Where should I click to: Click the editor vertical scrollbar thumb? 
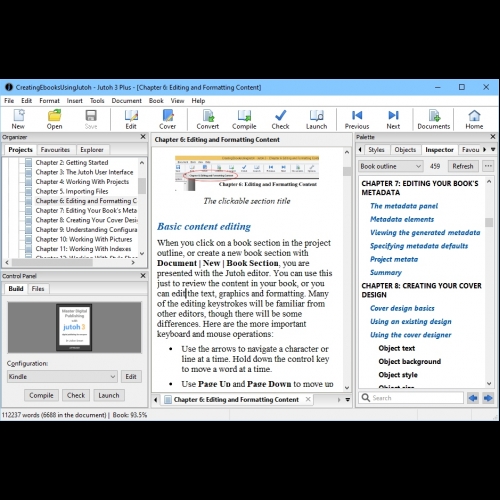coord(347,171)
